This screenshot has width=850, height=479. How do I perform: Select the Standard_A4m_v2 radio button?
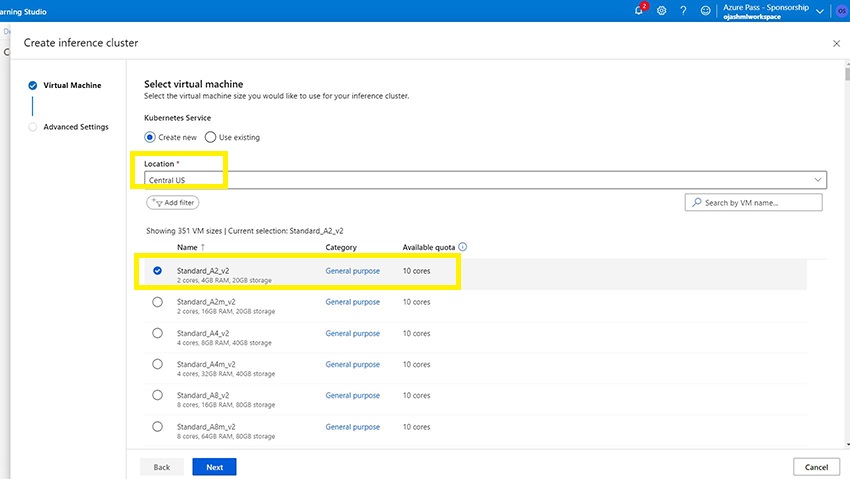point(157,364)
